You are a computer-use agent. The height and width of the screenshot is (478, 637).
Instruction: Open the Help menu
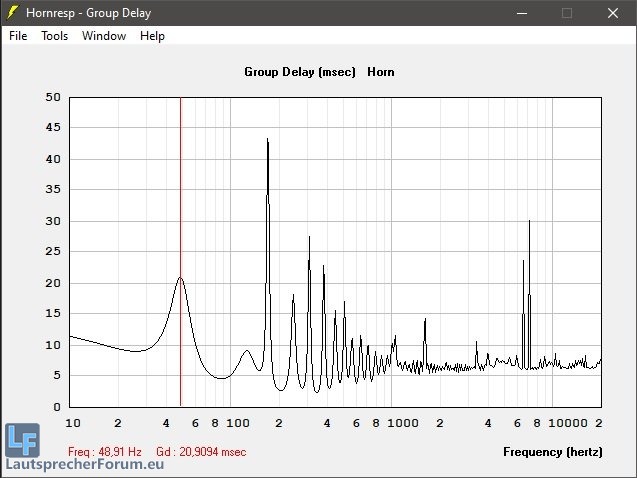(x=152, y=36)
